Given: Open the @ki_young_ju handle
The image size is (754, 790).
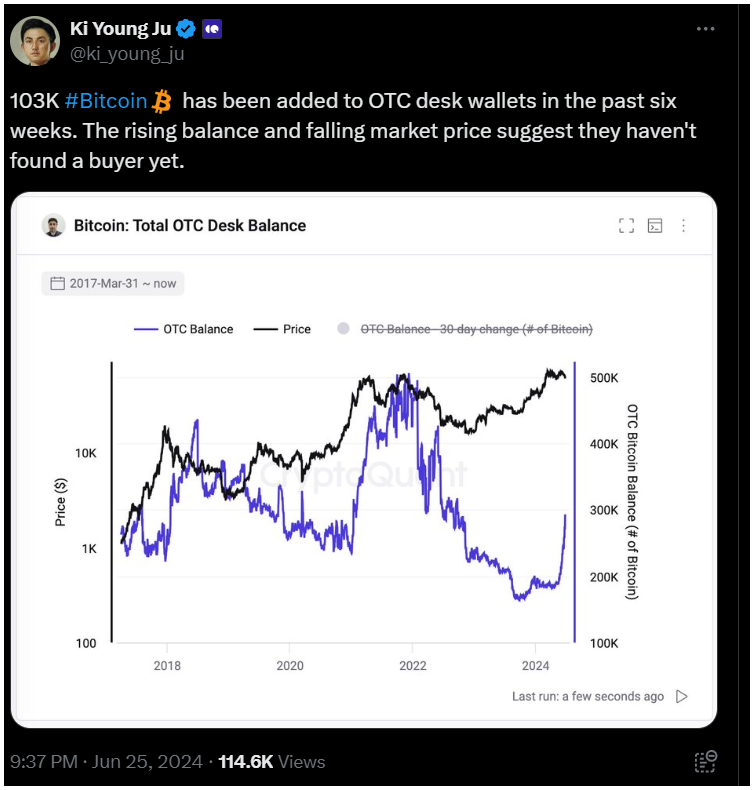Looking at the screenshot, I should (x=127, y=54).
